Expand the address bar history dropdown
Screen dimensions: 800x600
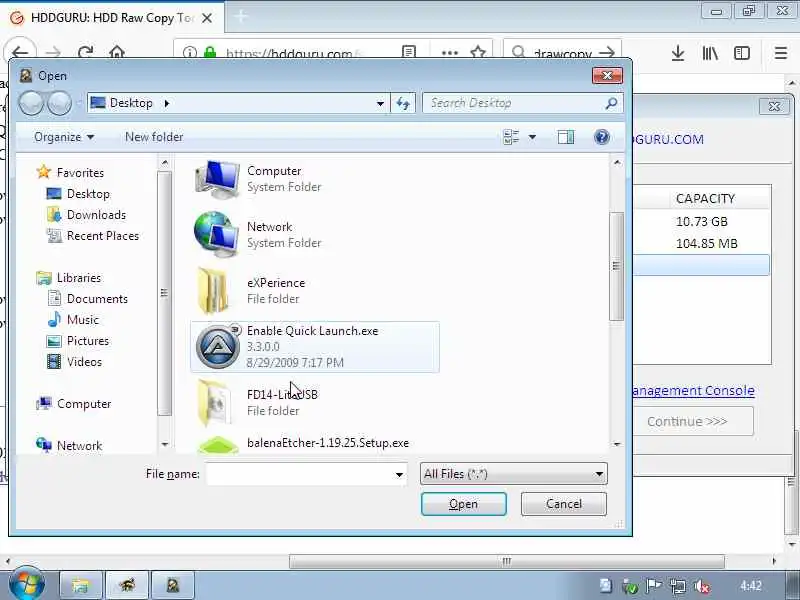pos(380,104)
